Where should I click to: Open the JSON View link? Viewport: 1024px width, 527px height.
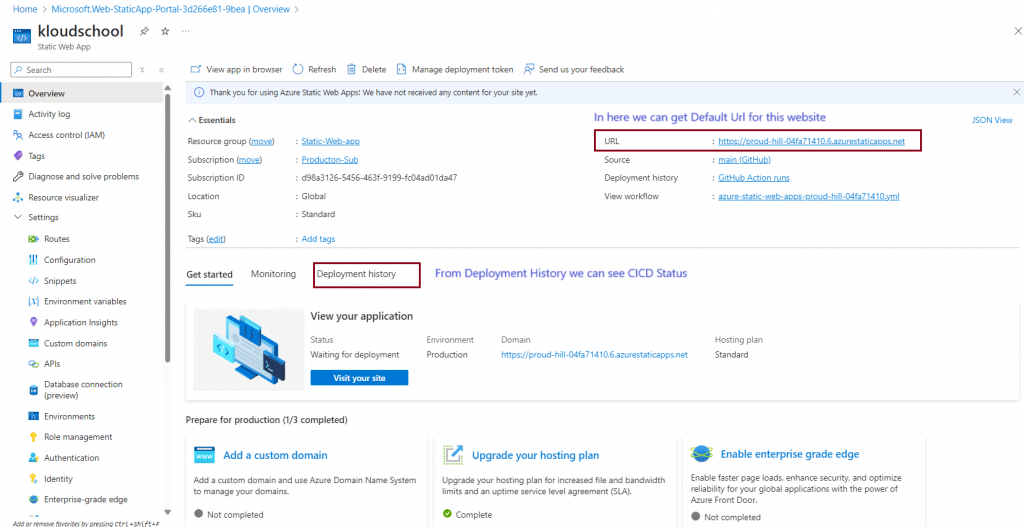992,120
